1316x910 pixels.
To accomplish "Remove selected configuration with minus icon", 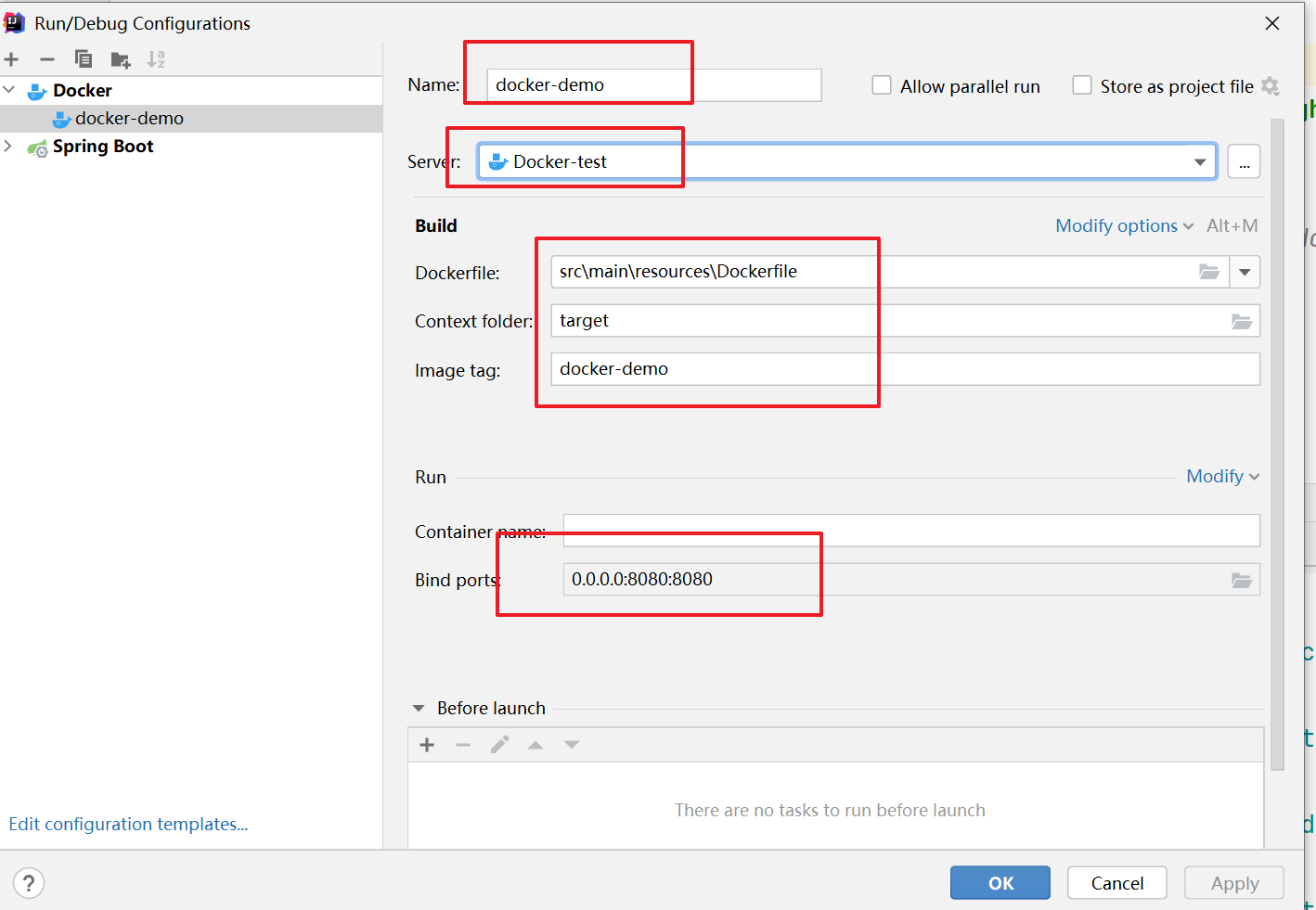I will (47, 59).
